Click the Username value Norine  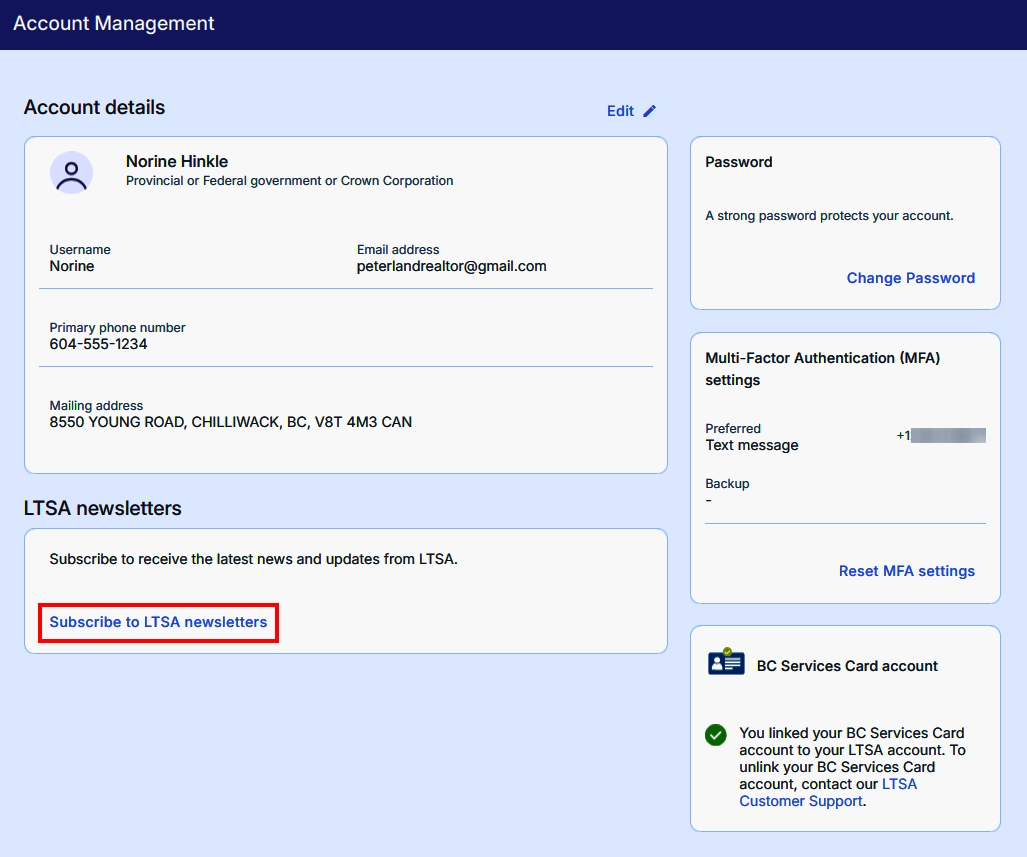coord(72,266)
